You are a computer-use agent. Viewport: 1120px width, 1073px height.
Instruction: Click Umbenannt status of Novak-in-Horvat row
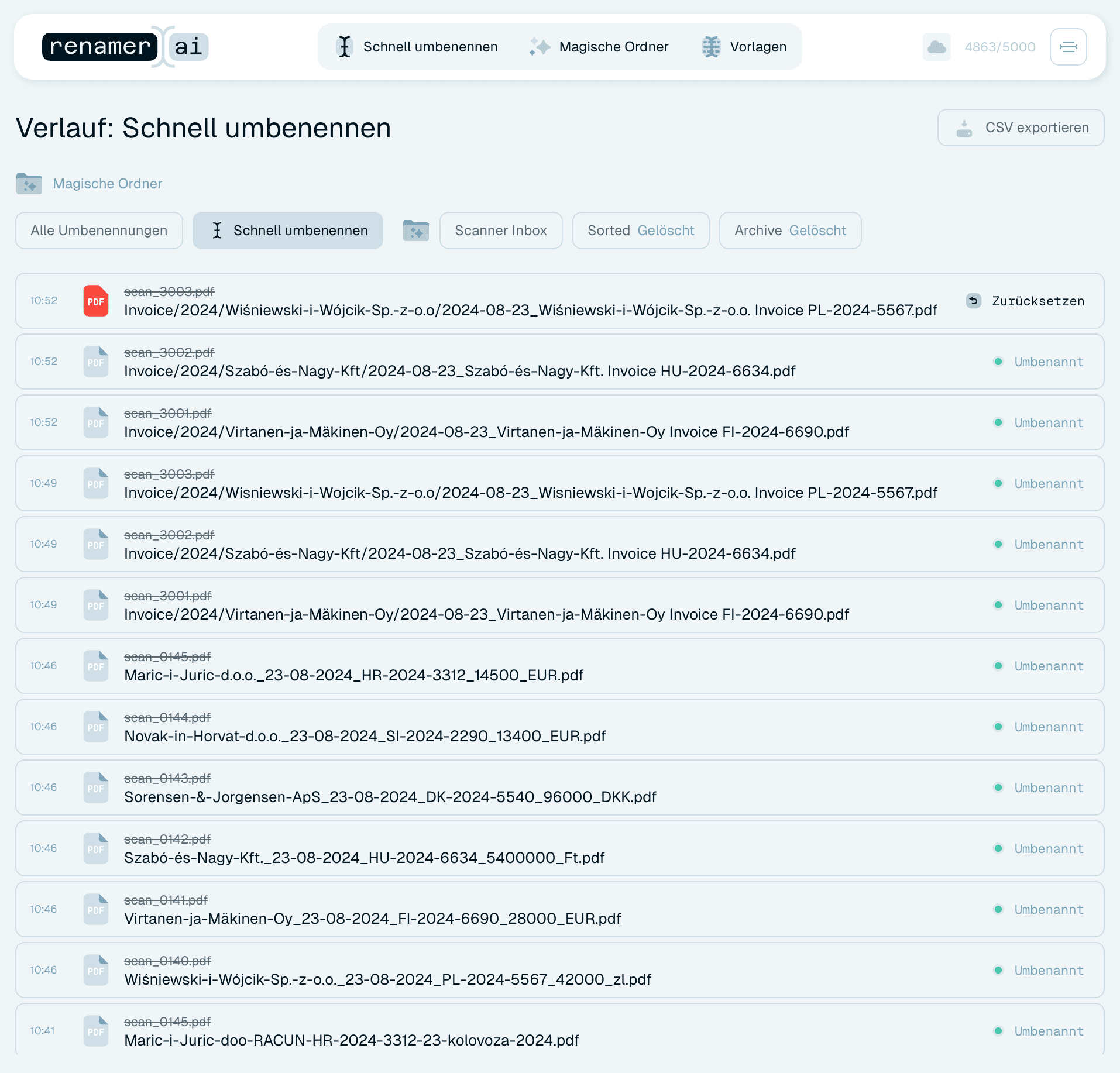[x=1039, y=727]
